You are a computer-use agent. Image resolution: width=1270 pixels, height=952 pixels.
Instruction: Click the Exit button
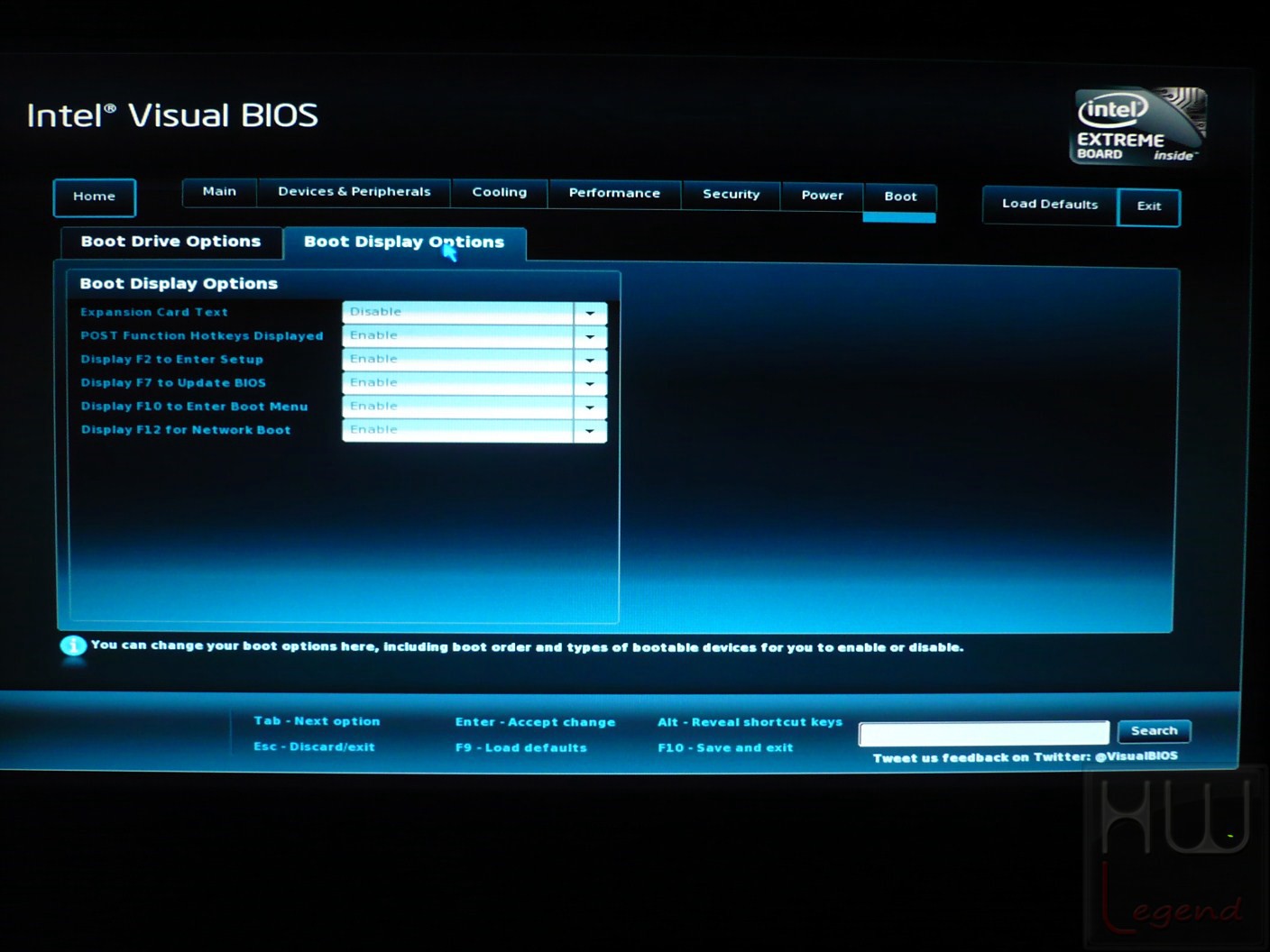(x=1149, y=206)
